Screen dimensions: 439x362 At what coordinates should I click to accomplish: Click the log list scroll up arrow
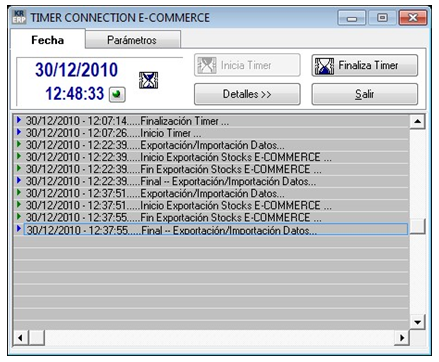(x=417, y=122)
